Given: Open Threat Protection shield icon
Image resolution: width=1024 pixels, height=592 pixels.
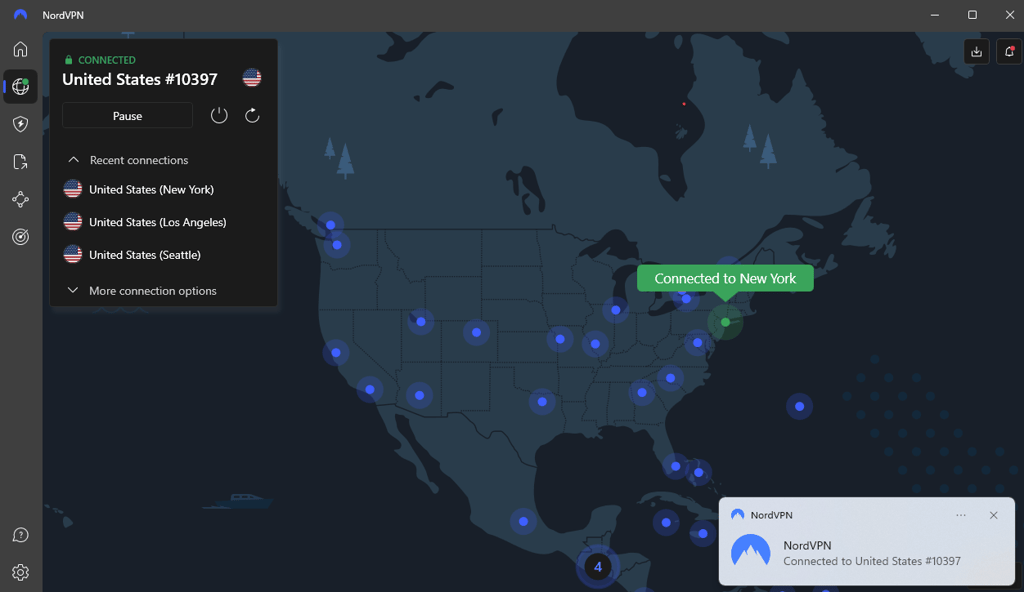Looking at the screenshot, I should pyautogui.click(x=20, y=124).
